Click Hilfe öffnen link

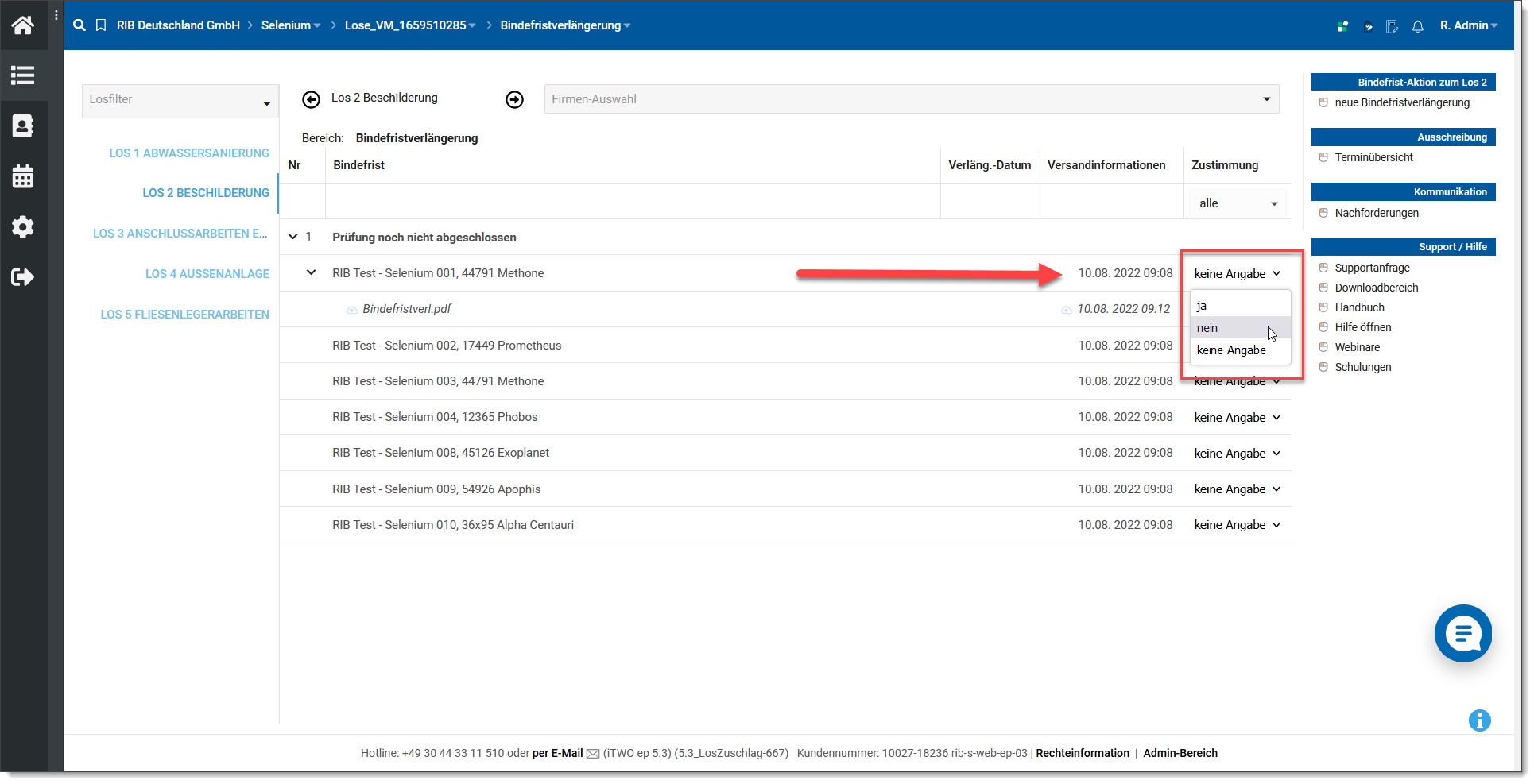(1363, 327)
